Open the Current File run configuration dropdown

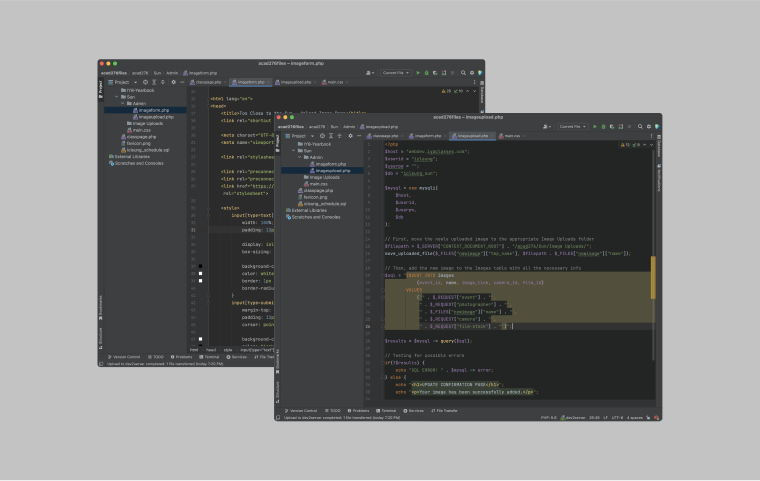(574, 127)
